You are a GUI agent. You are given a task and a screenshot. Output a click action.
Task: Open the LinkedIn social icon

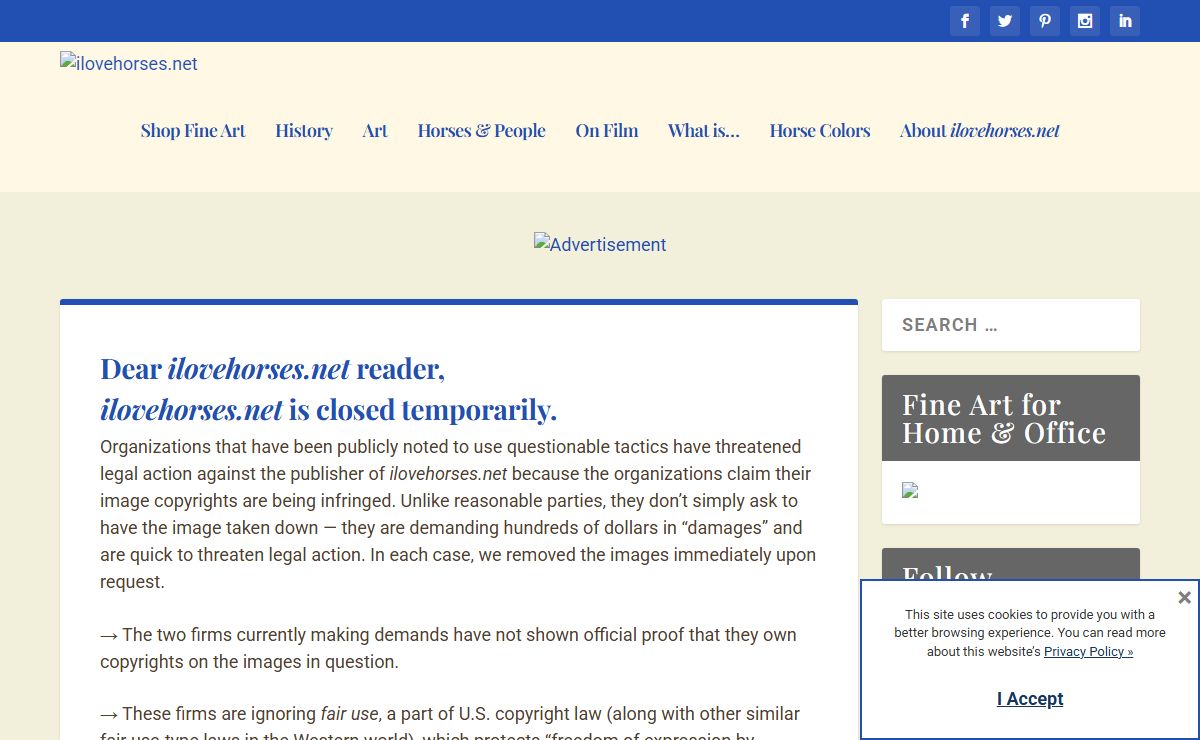point(1125,21)
